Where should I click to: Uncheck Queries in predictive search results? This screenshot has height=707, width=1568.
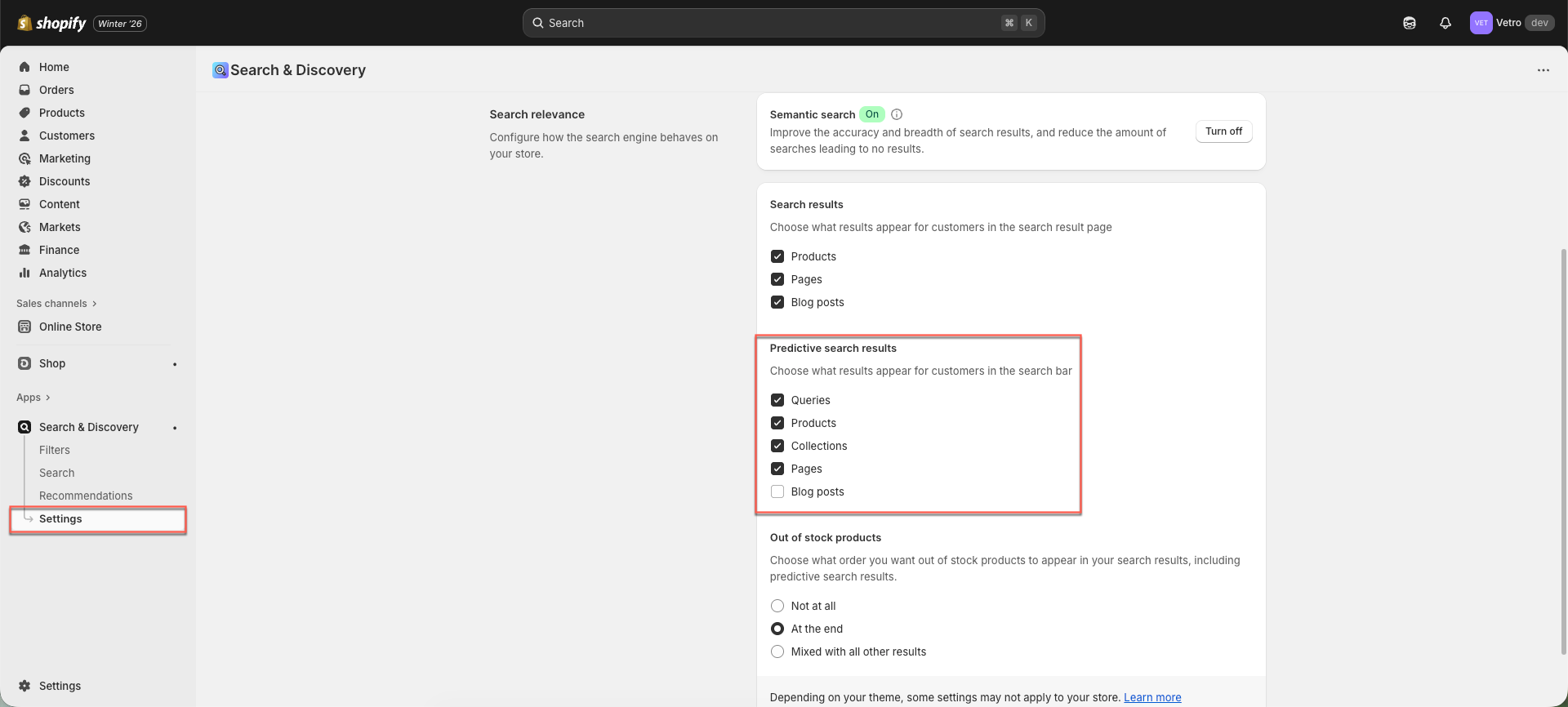pyautogui.click(x=777, y=400)
